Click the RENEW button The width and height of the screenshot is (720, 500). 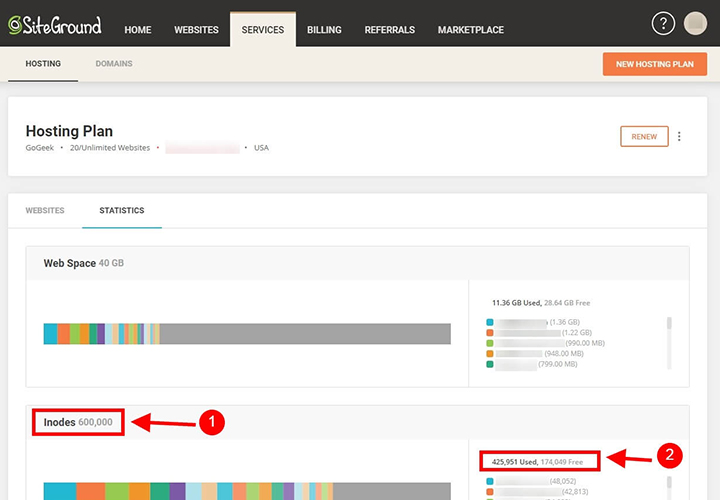[x=644, y=136]
